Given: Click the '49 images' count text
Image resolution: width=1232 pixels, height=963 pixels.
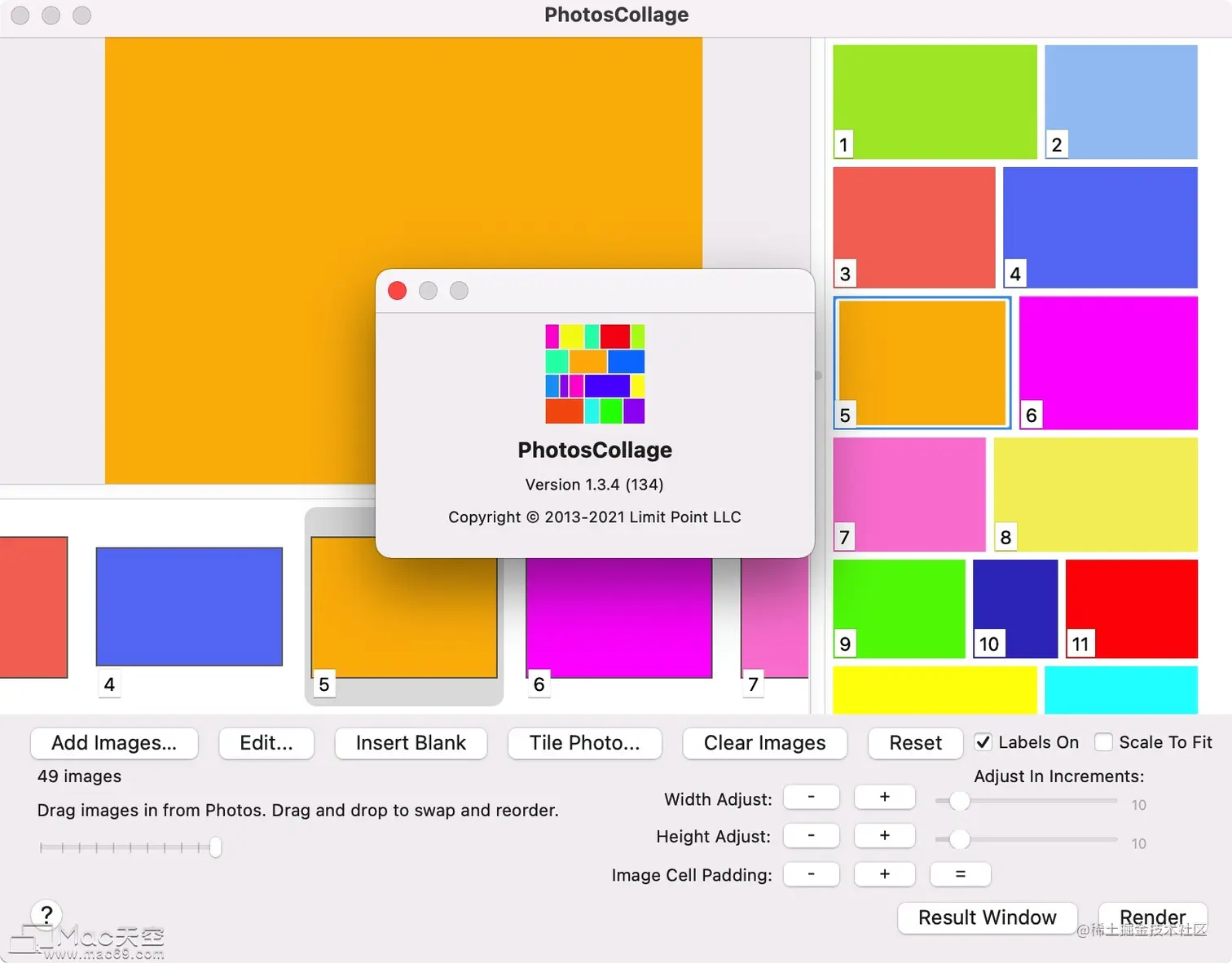Looking at the screenshot, I should click(80, 776).
